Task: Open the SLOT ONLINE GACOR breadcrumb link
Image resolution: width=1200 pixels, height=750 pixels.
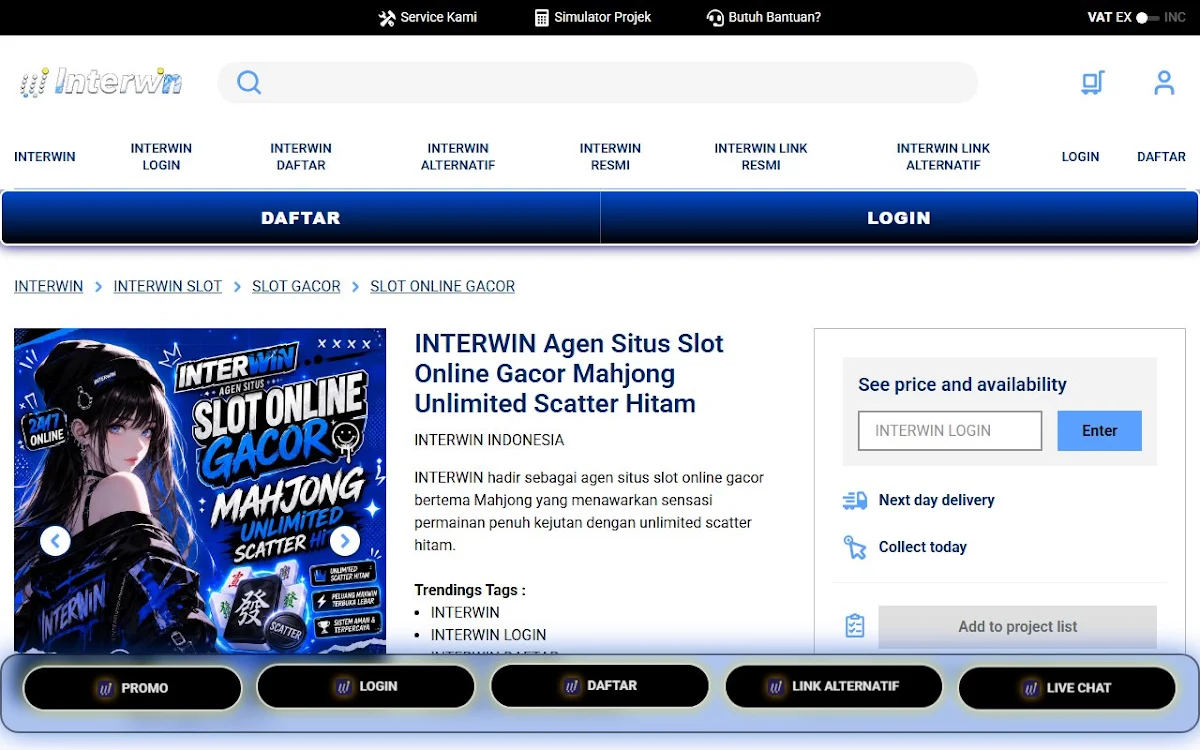Action: [x=443, y=287]
